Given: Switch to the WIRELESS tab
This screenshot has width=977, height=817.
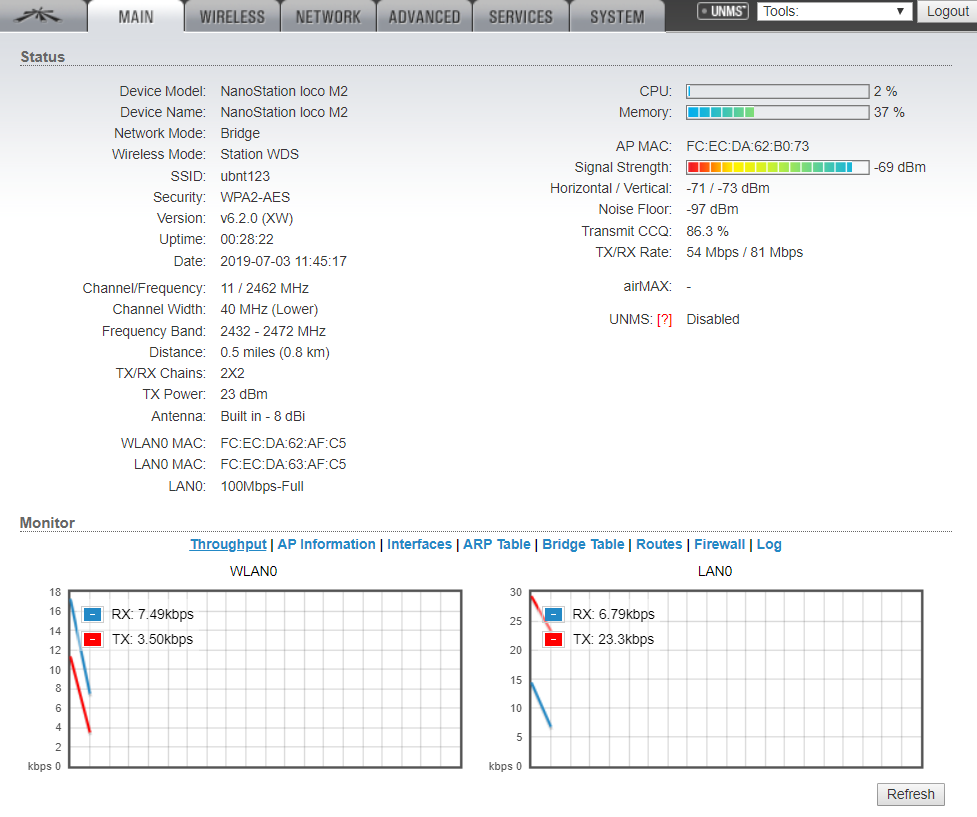Looking at the screenshot, I should [x=232, y=16].
